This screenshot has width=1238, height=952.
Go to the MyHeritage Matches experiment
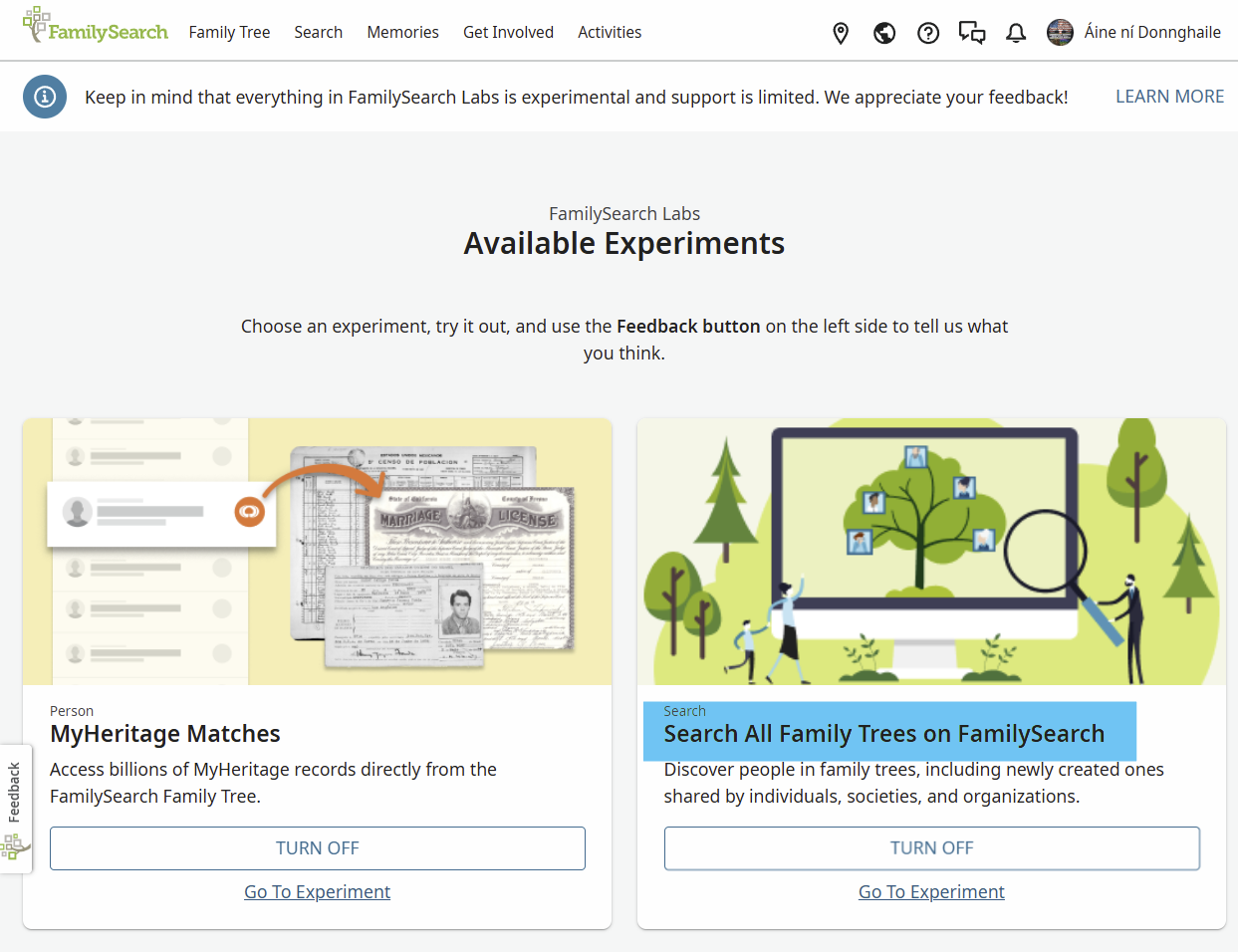318,892
